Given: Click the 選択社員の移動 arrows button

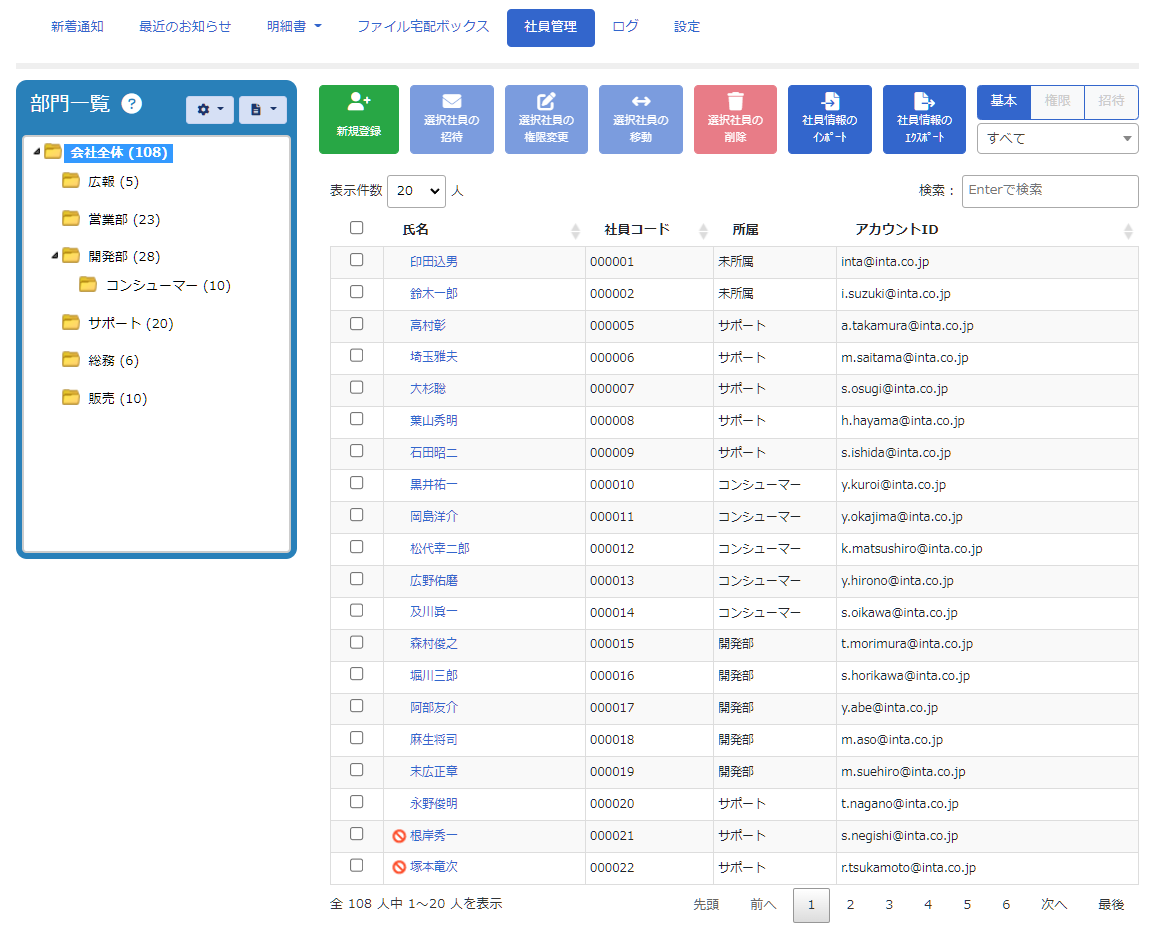Looking at the screenshot, I should (640, 119).
